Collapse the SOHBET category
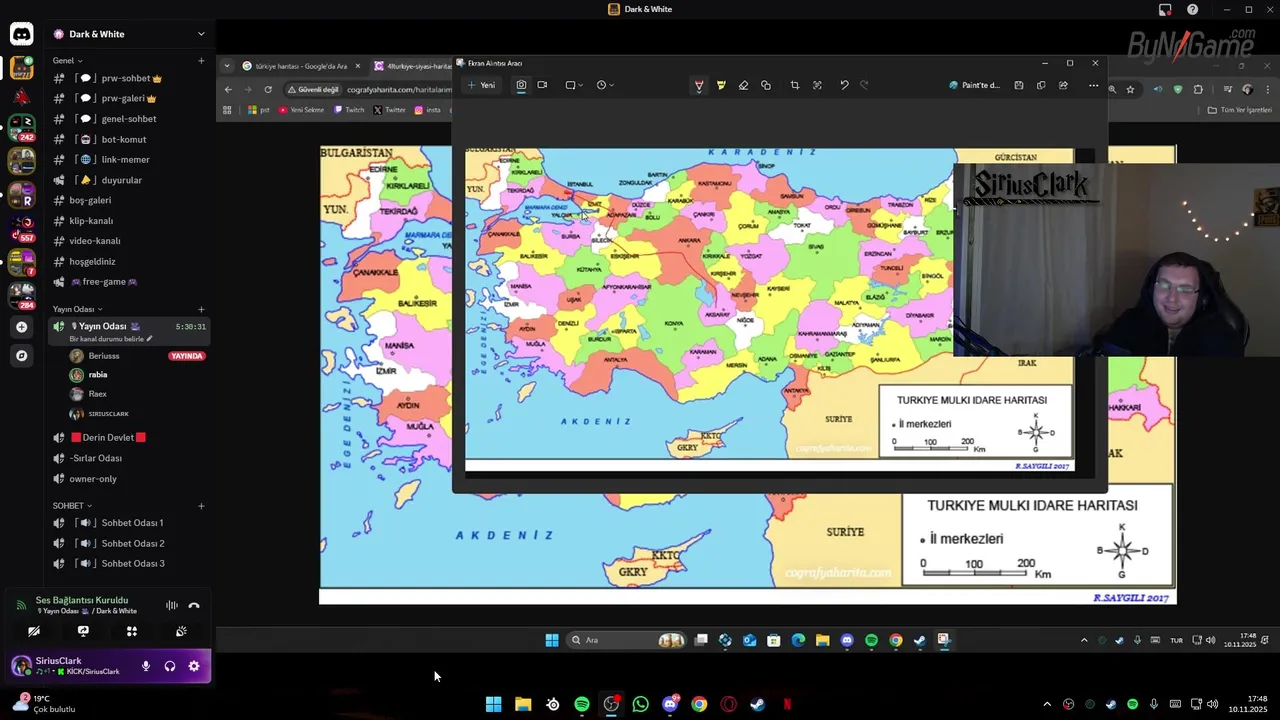 coord(72,505)
